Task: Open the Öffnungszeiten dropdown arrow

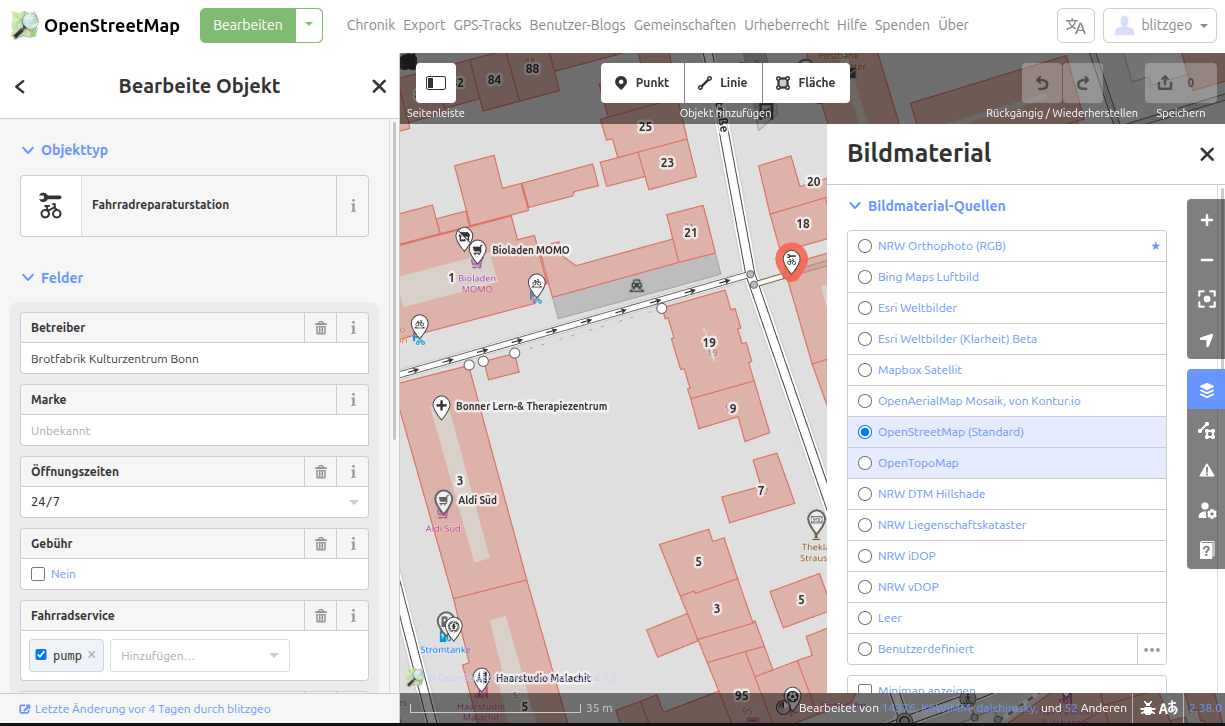Action: pos(354,502)
